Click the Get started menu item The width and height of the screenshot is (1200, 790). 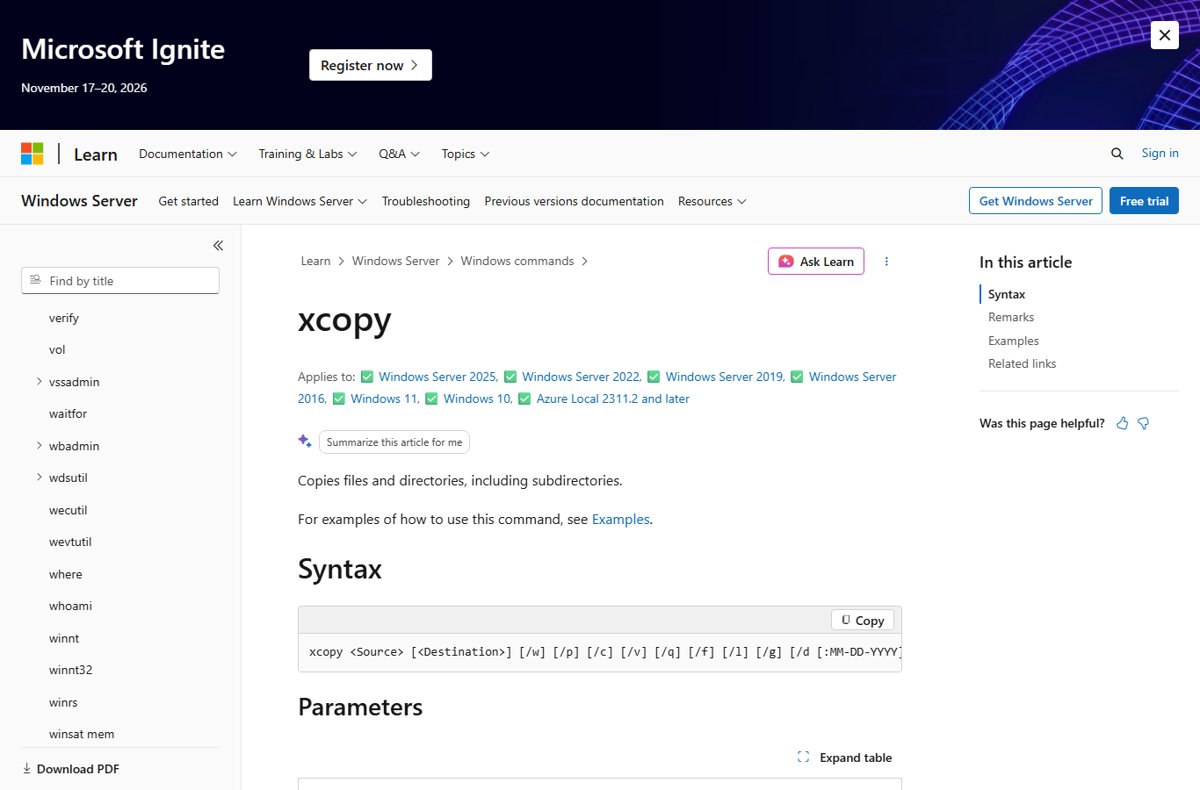click(x=188, y=201)
